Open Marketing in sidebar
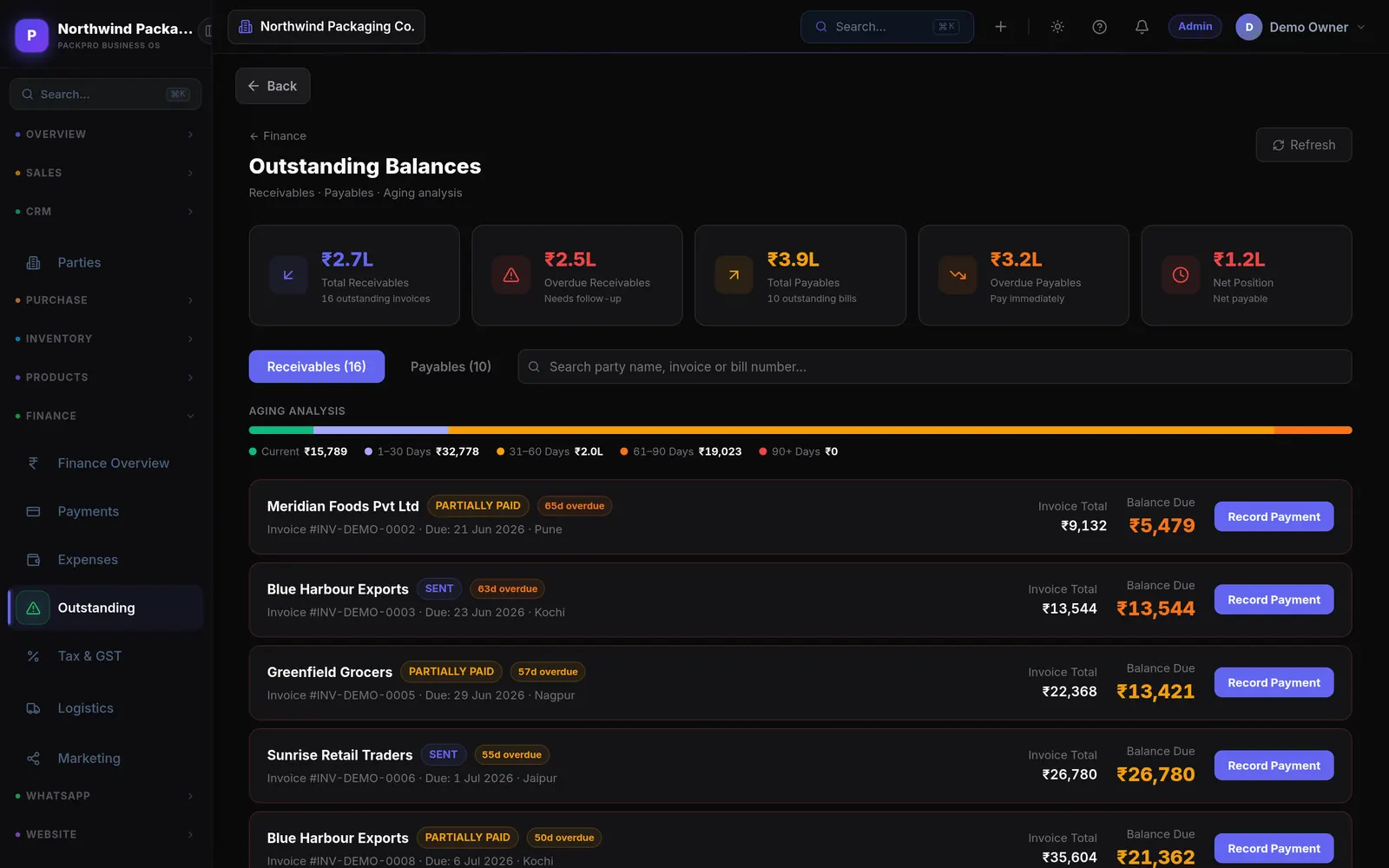 pyautogui.click(x=105, y=759)
